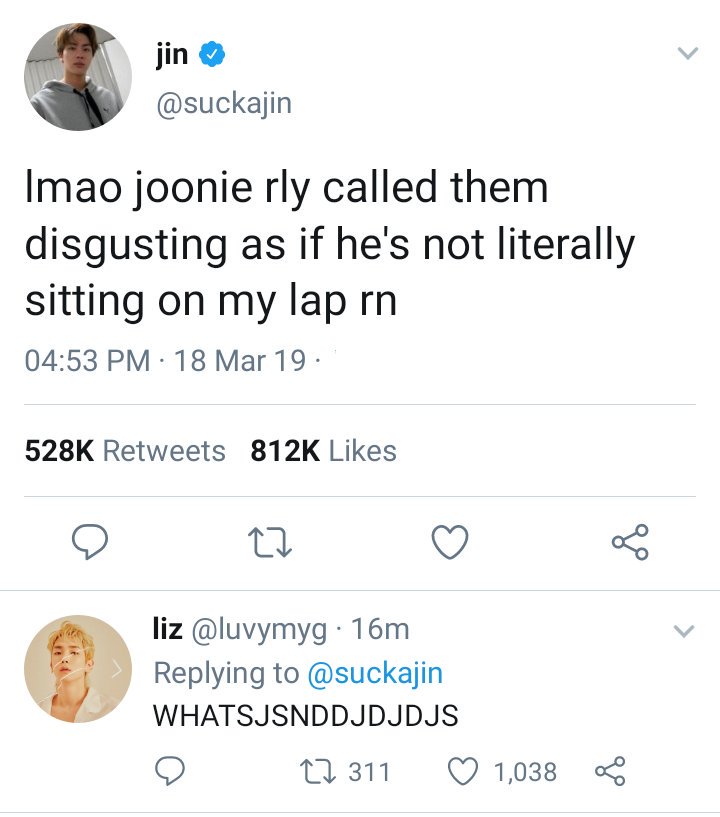The width and height of the screenshot is (720, 817).
Task: Share liz's reply tweet
Action: (x=610, y=771)
